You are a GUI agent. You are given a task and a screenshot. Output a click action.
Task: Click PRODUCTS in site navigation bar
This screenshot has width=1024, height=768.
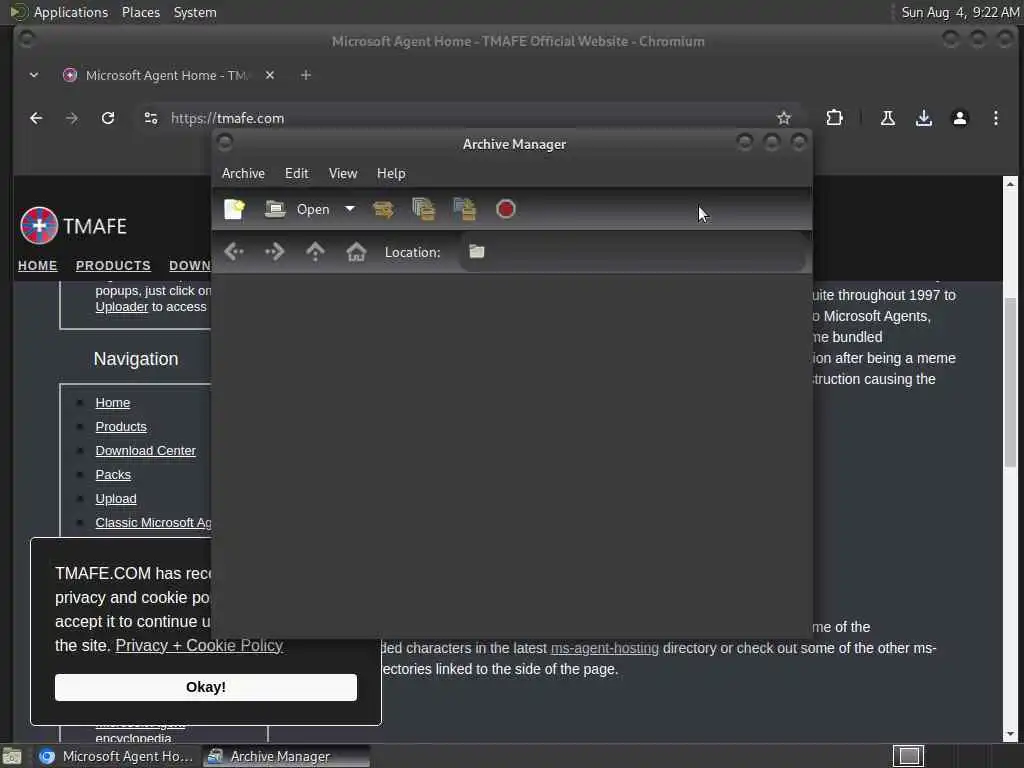click(113, 266)
